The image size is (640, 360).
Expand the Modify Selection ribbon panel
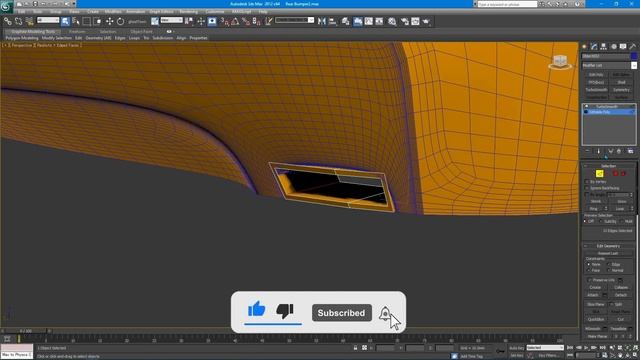[57, 38]
